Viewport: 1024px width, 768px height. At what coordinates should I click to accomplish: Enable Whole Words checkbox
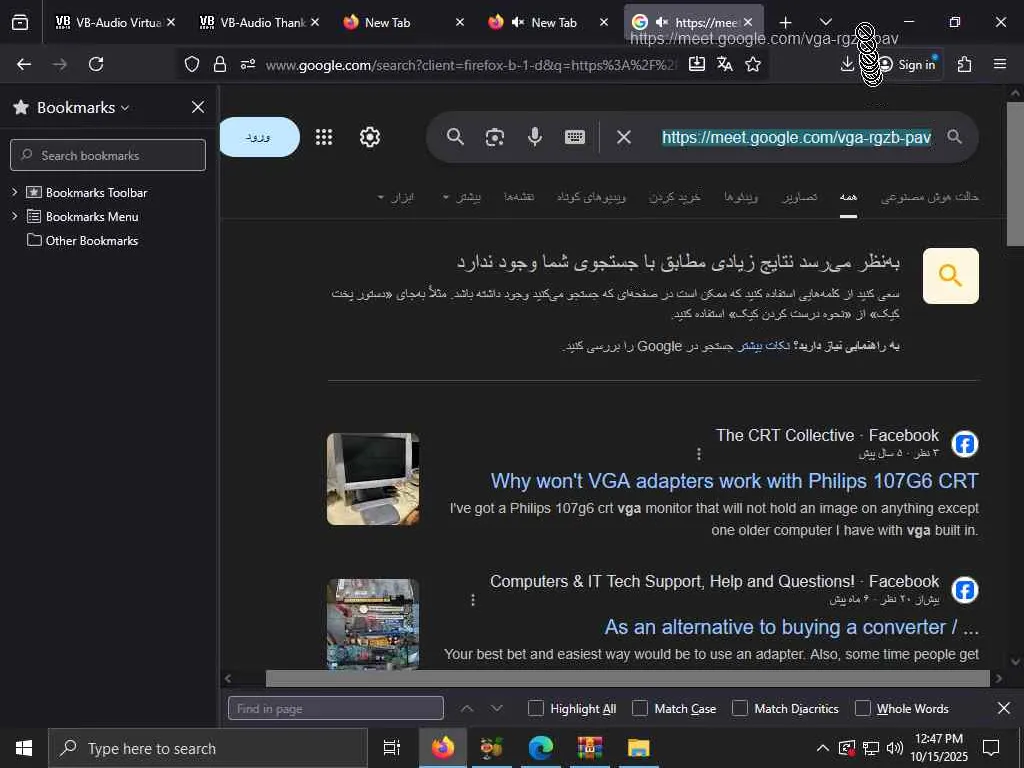click(x=863, y=708)
